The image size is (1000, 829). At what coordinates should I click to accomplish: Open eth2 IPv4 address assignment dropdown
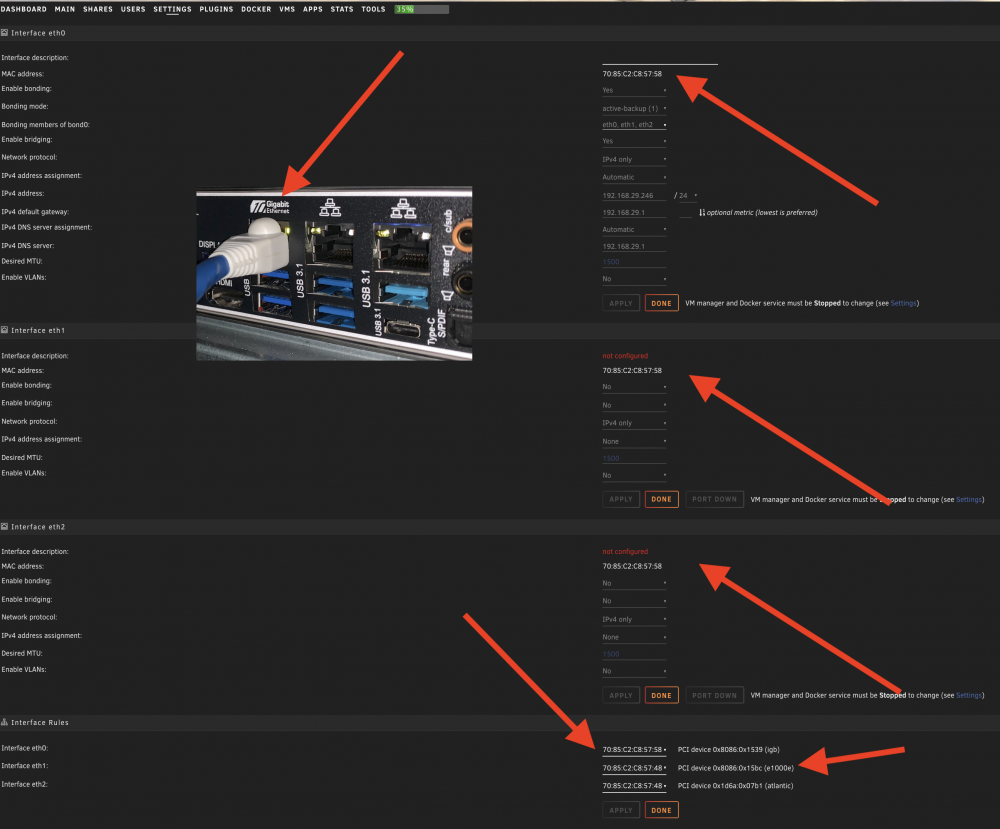point(635,638)
